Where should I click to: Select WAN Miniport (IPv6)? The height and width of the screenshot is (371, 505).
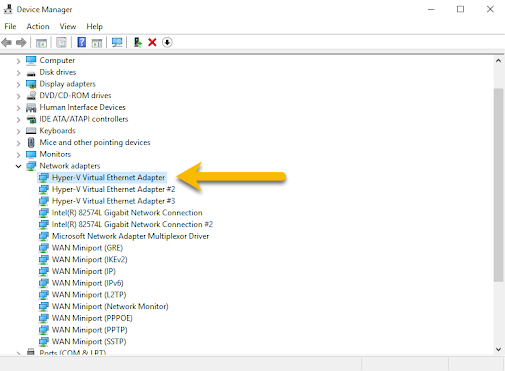pyautogui.click(x=88, y=283)
